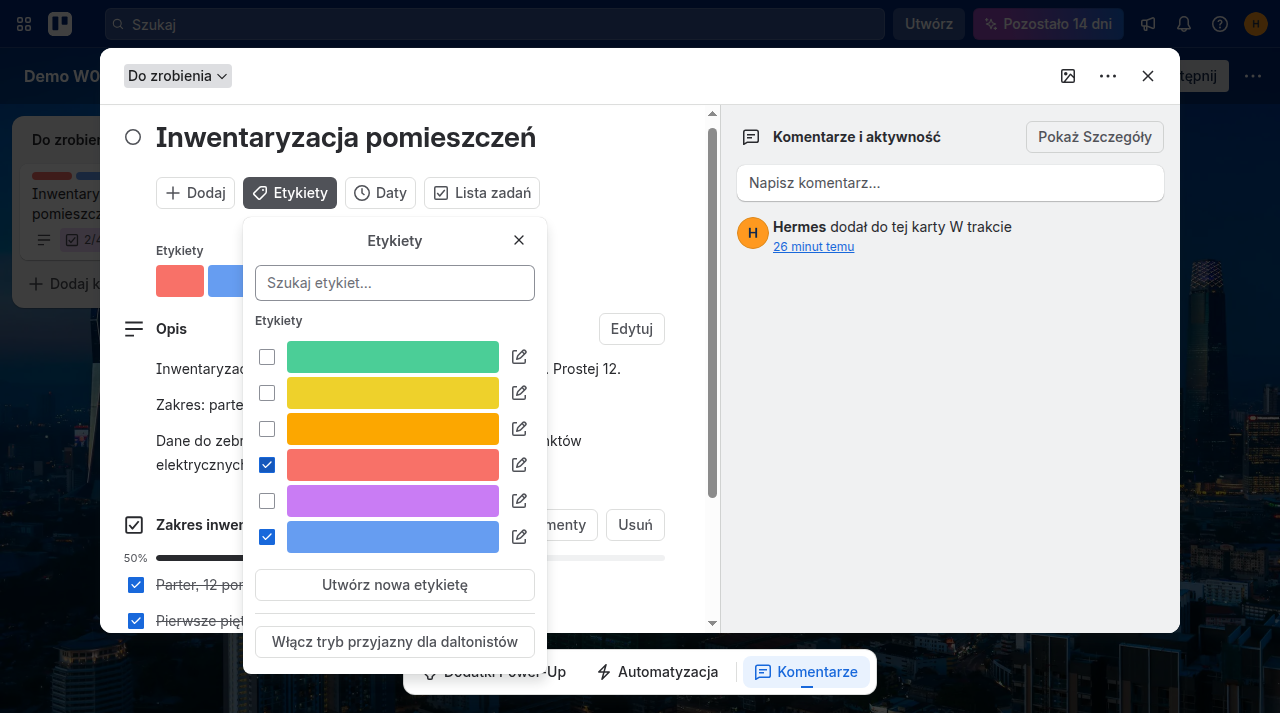1280x713 pixels.
Task: Click the Szukaj search bar at top
Action: click(495, 24)
